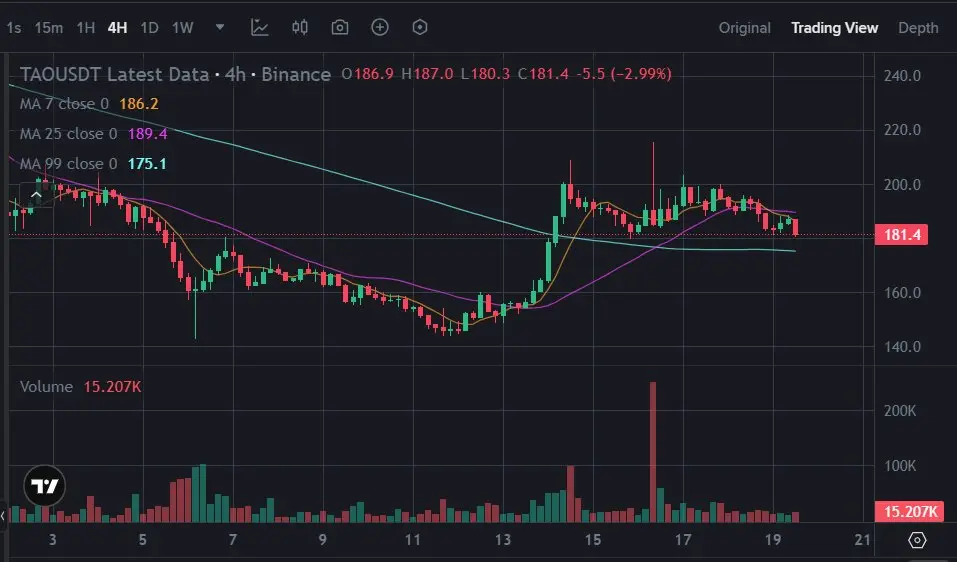Click the left edge panel arrow
This screenshot has height=562, width=957.
point(3,516)
